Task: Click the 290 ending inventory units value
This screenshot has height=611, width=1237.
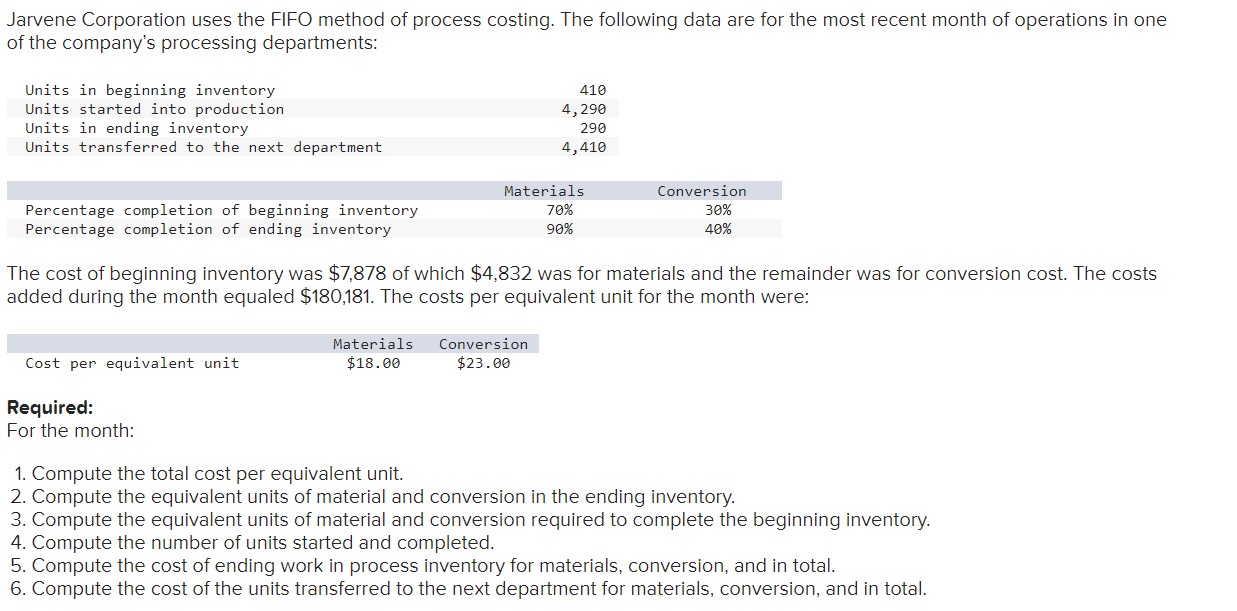Action: pos(593,128)
